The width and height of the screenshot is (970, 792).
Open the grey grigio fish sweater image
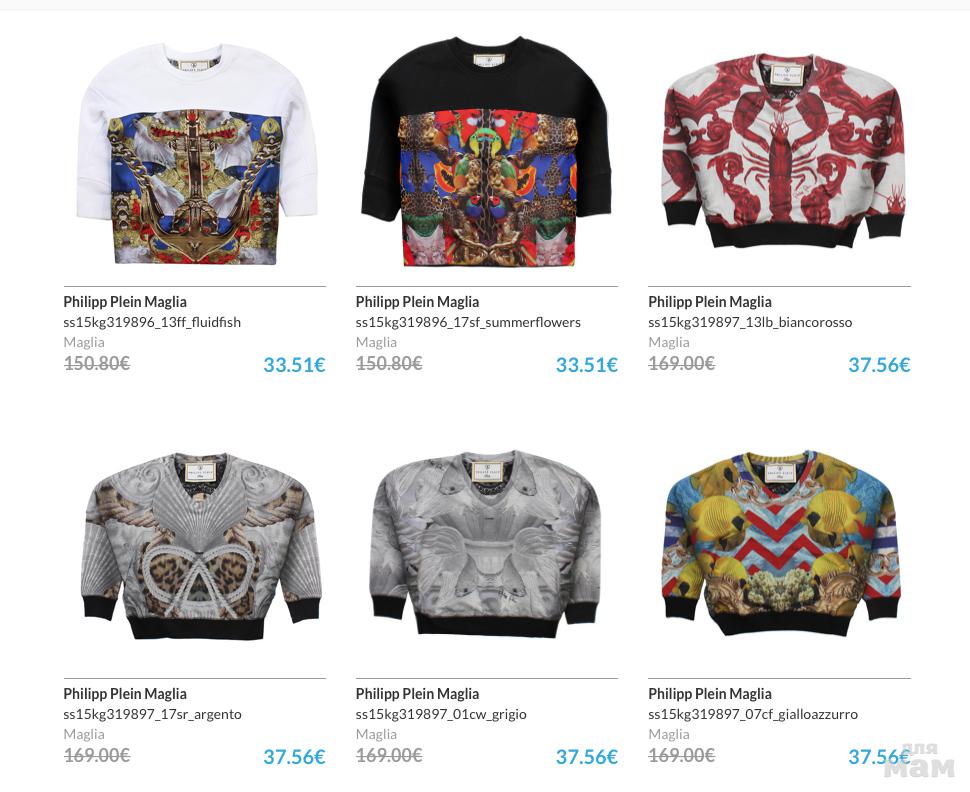pyautogui.click(x=487, y=544)
